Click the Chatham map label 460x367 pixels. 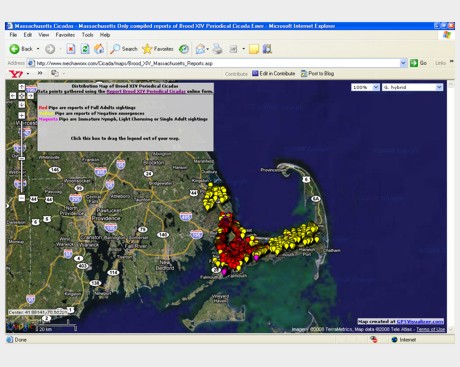click(x=332, y=250)
